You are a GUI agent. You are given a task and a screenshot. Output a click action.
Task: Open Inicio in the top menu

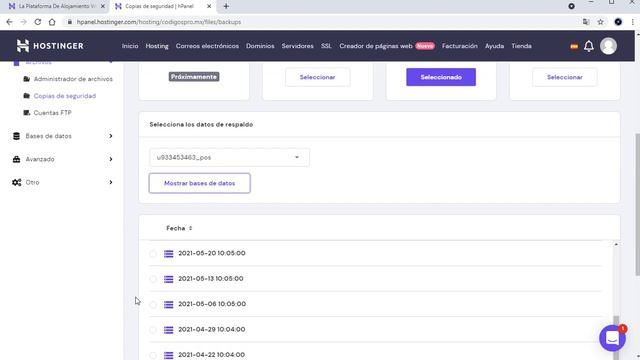coord(130,46)
